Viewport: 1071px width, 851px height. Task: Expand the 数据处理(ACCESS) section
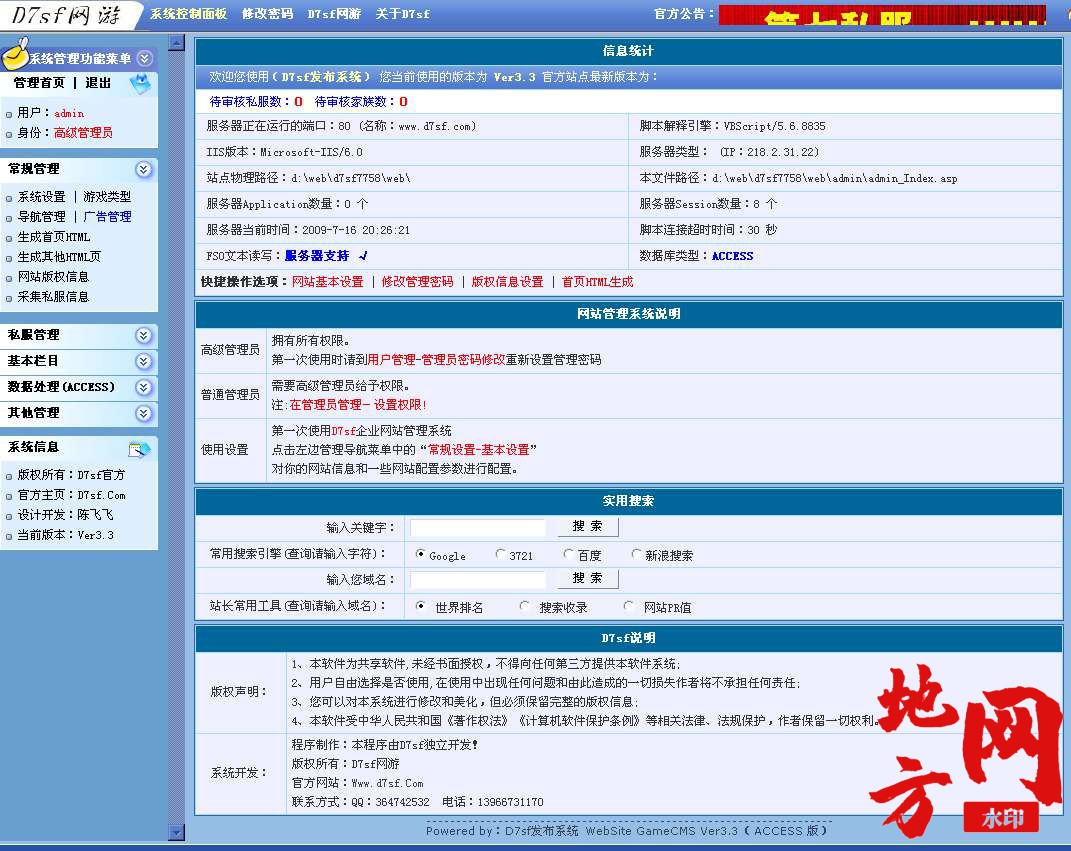tap(143, 387)
